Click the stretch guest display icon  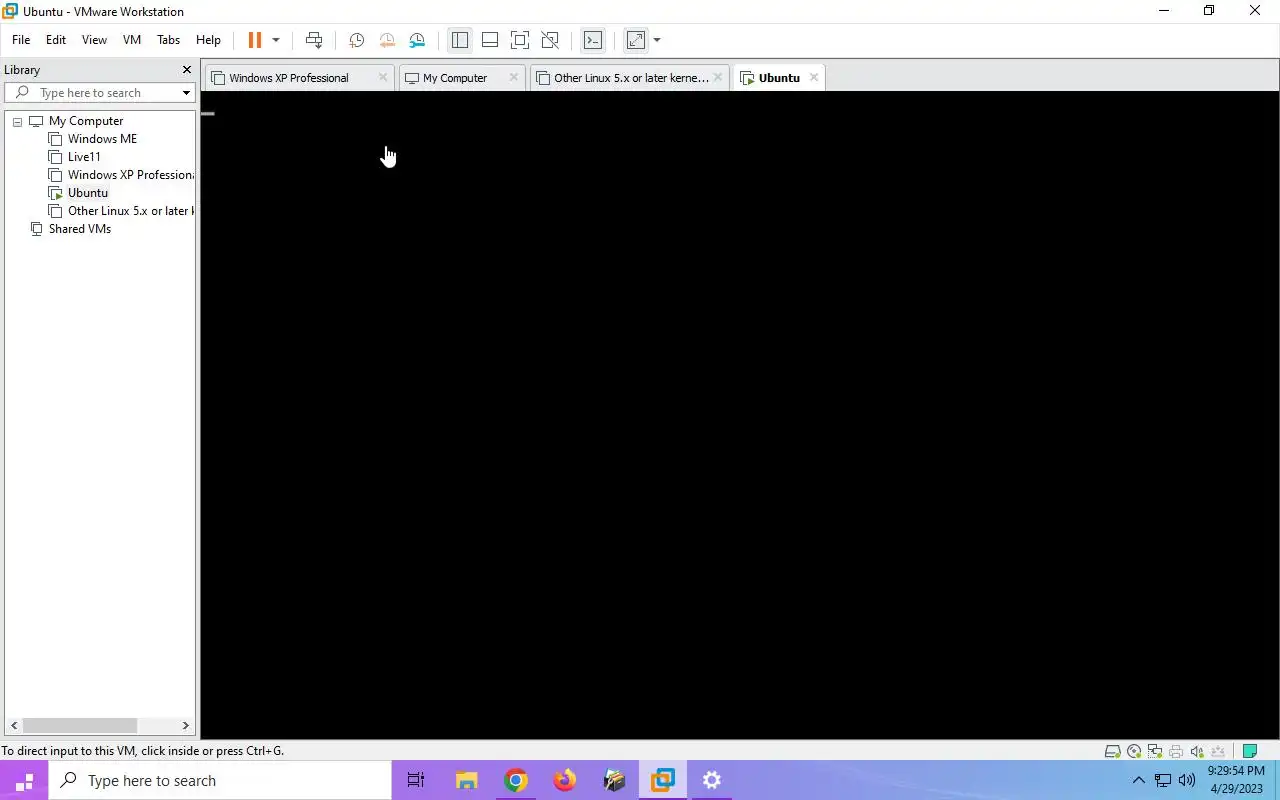click(636, 40)
